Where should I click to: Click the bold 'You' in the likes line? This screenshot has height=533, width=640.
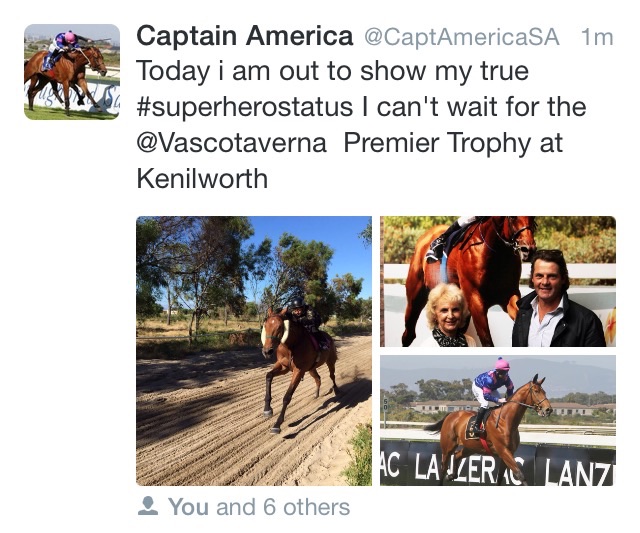click(x=188, y=507)
